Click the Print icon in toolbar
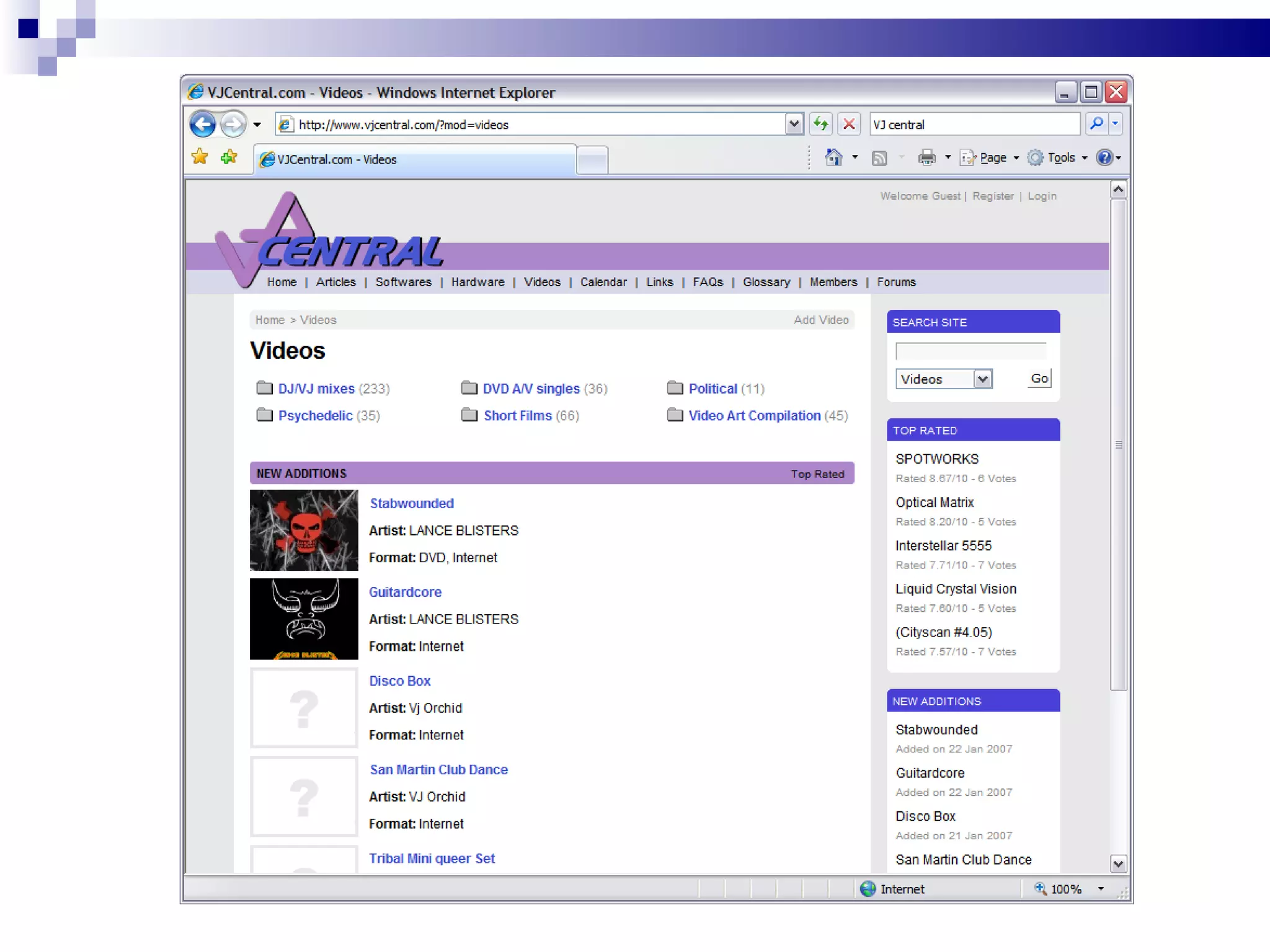Image resolution: width=1270 pixels, height=952 pixels. coord(926,157)
